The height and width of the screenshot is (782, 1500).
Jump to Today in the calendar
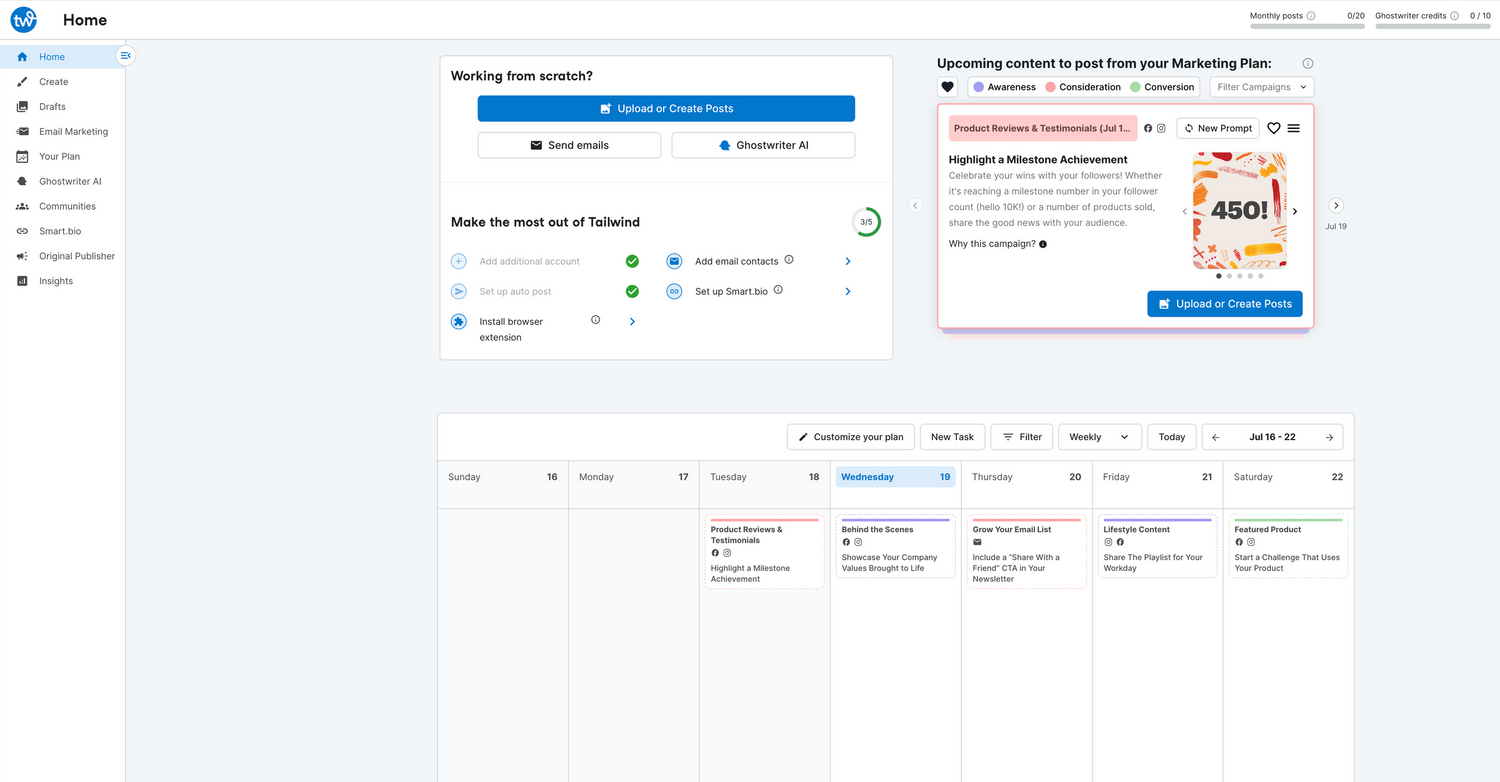1172,437
